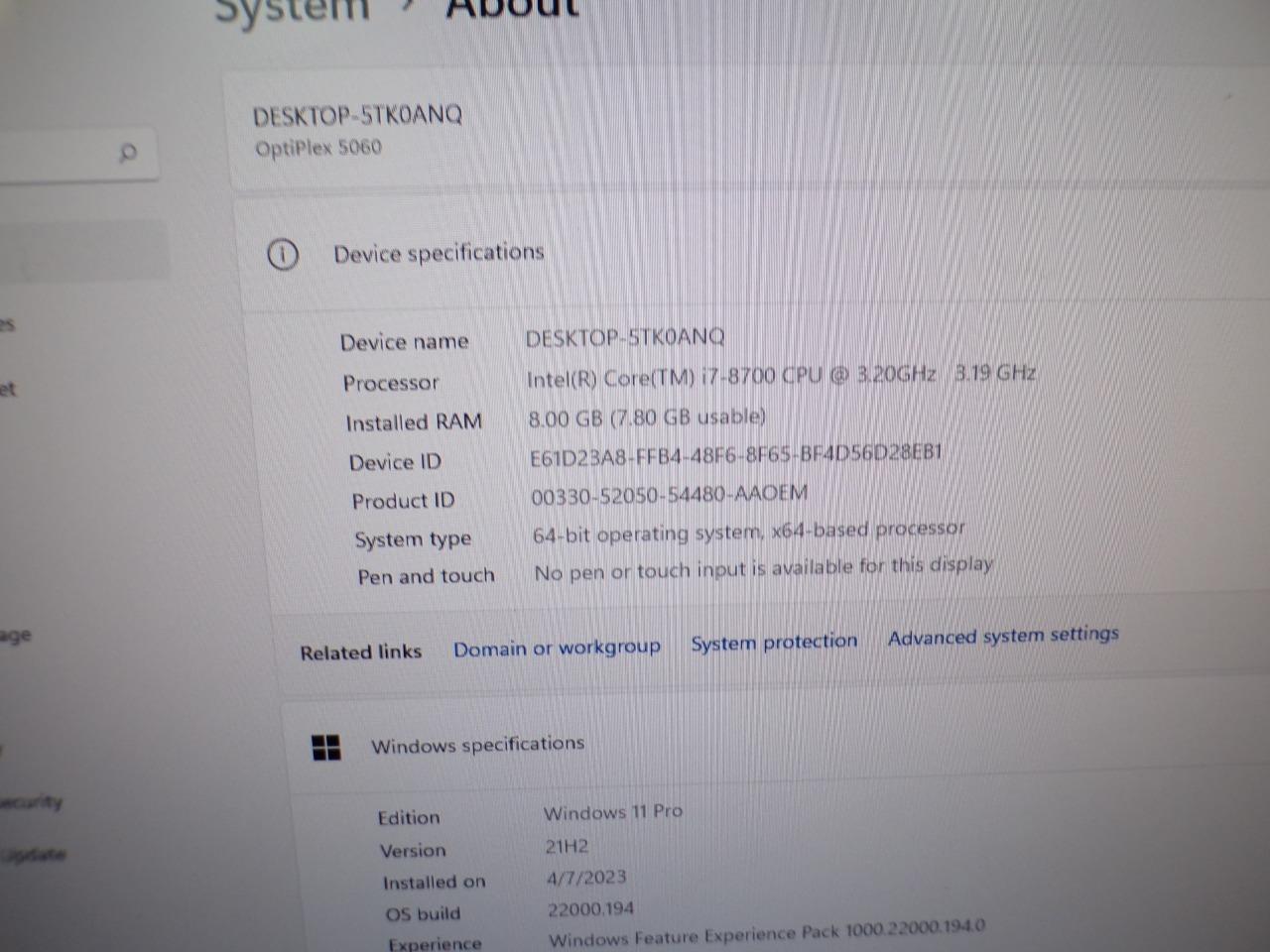Go back to System via breadcrumb
Image resolution: width=1270 pixels, height=952 pixels.
point(292,10)
